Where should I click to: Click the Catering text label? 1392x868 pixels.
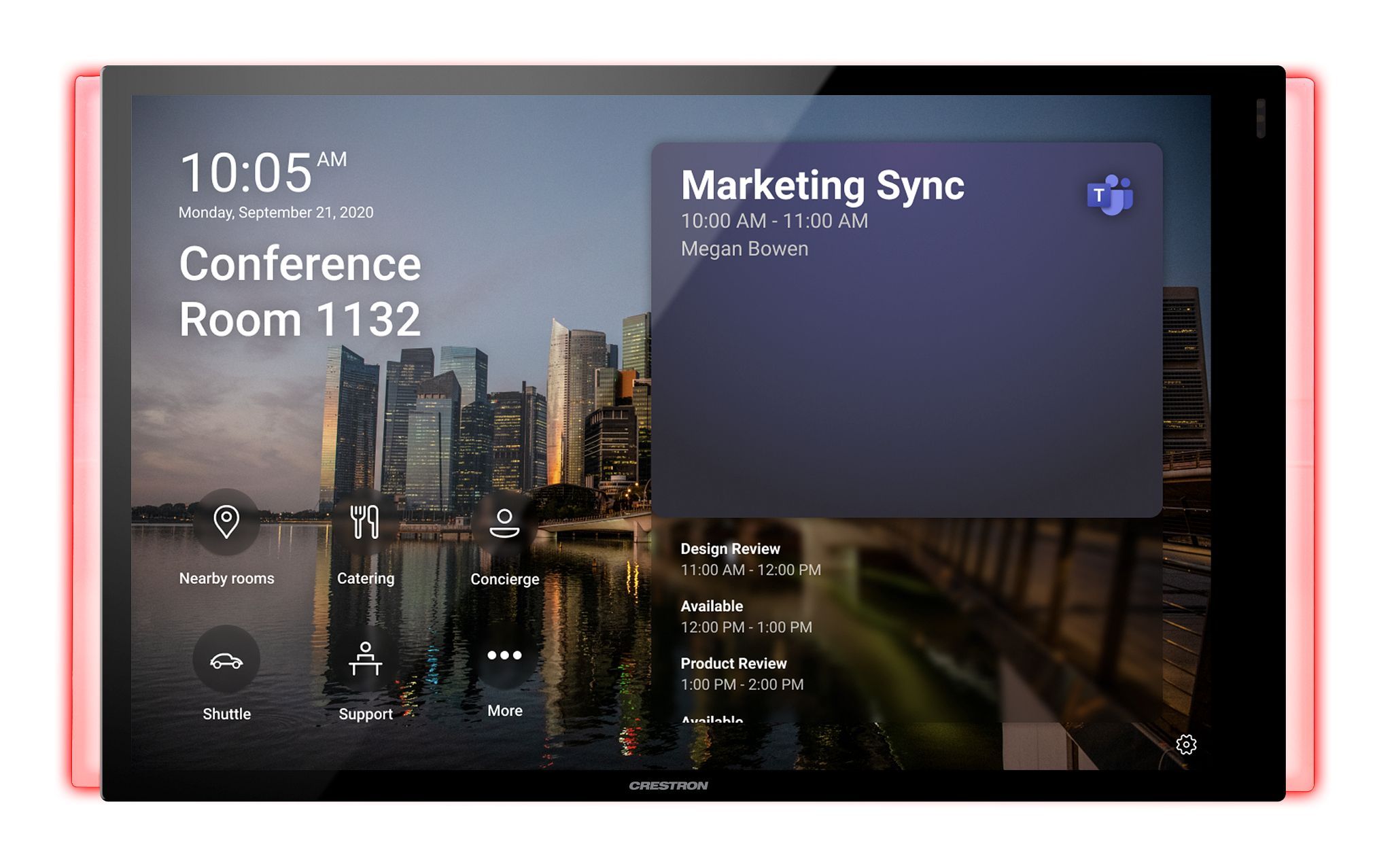365,578
